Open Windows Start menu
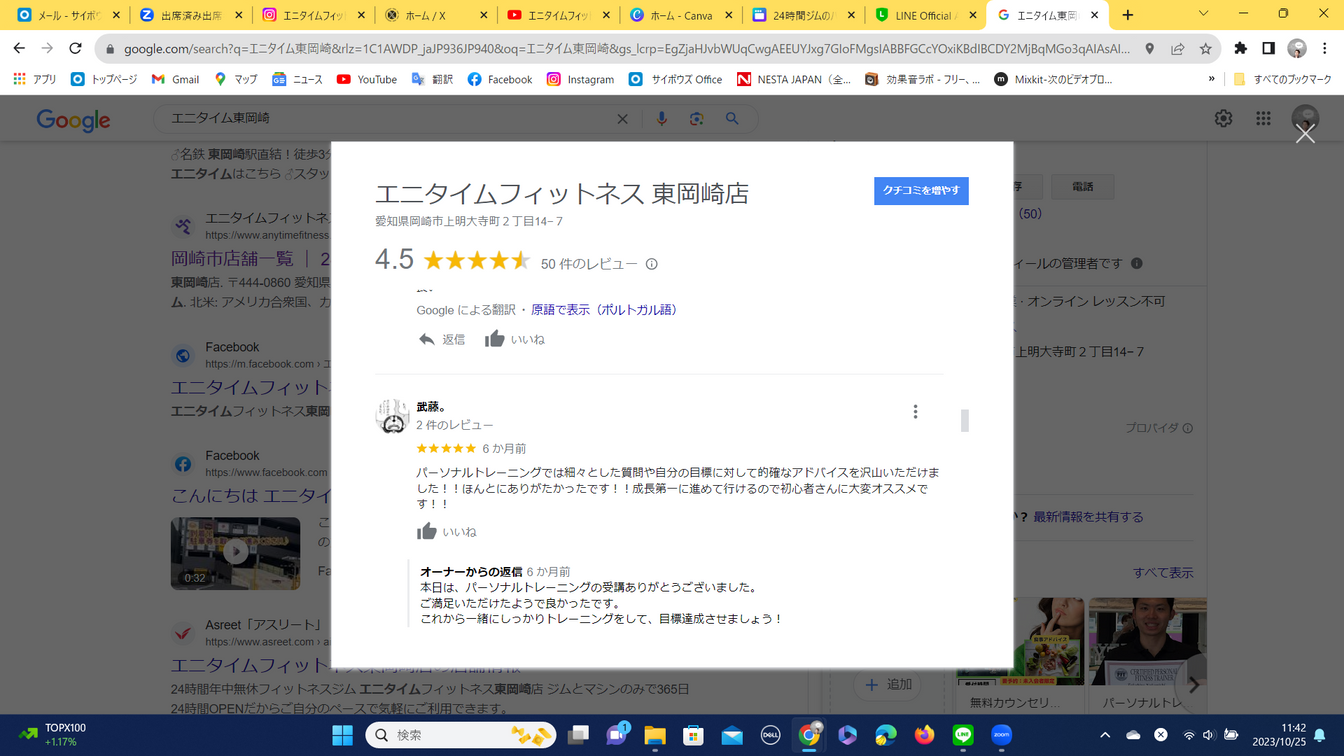Image resolution: width=1344 pixels, height=756 pixels. (342, 735)
